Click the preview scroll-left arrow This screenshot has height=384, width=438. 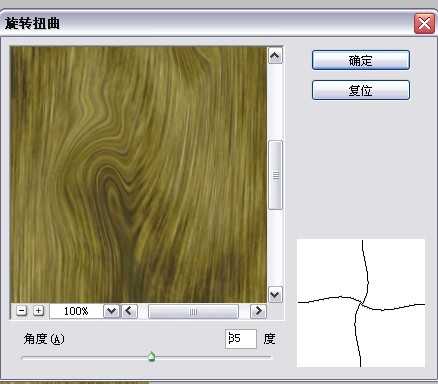pyautogui.click(x=129, y=311)
